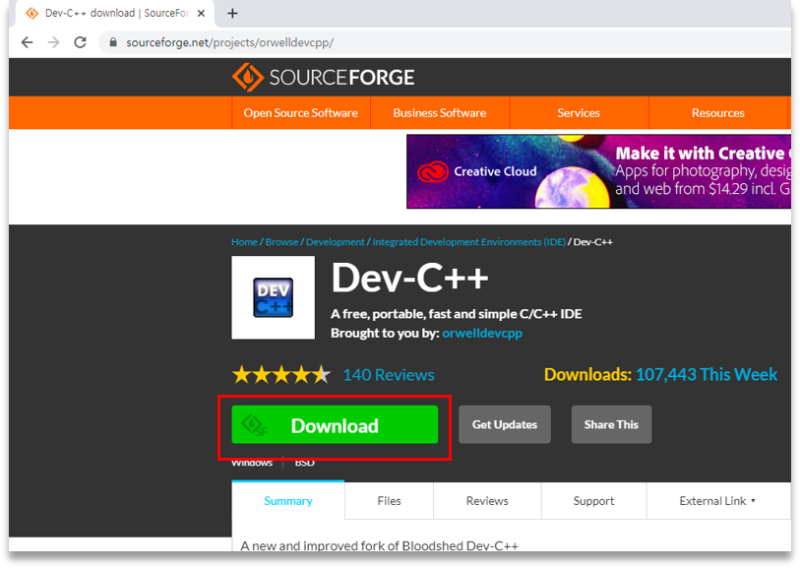Click 'A new and improved fork' description
Screen dimensions: 800x568
coord(379,546)
